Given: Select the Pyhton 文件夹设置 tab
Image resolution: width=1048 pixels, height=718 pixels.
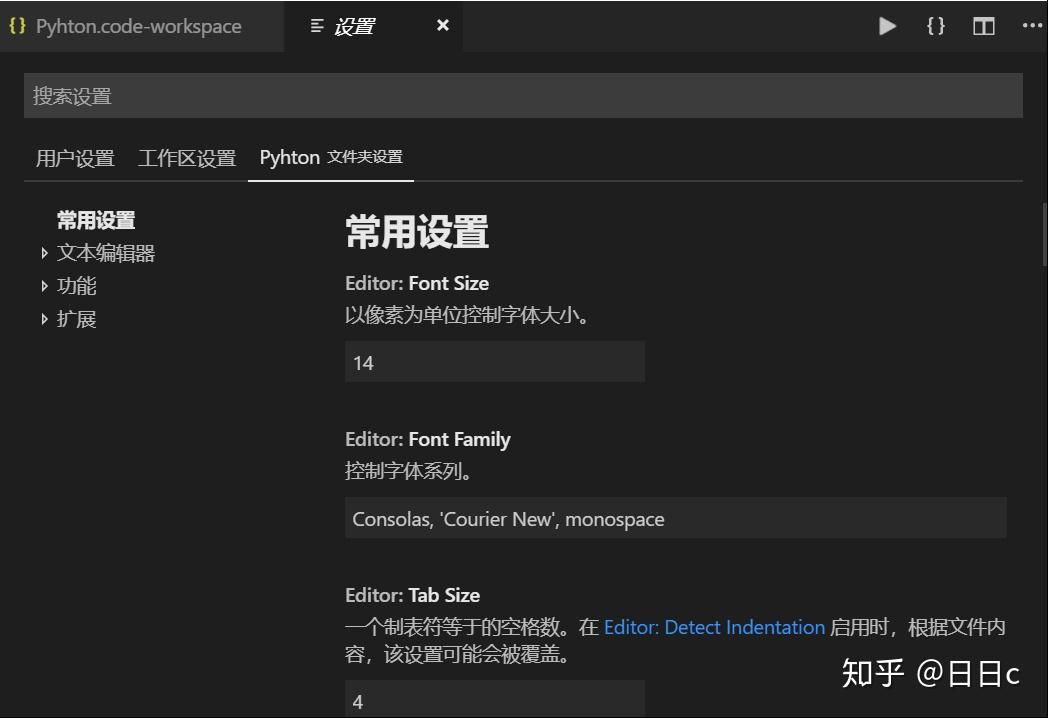Looking at the screenshot, I should point(331,157).
